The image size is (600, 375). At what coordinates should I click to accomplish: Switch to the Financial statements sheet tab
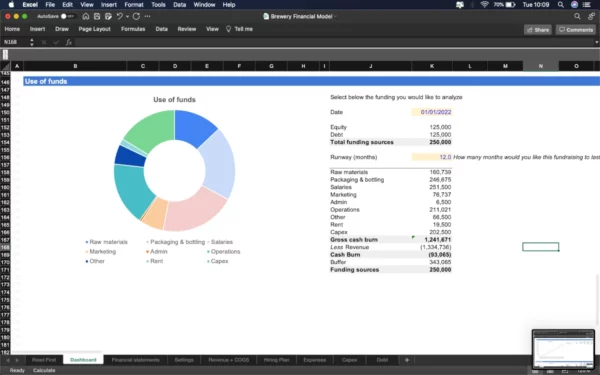click(135, 360)
